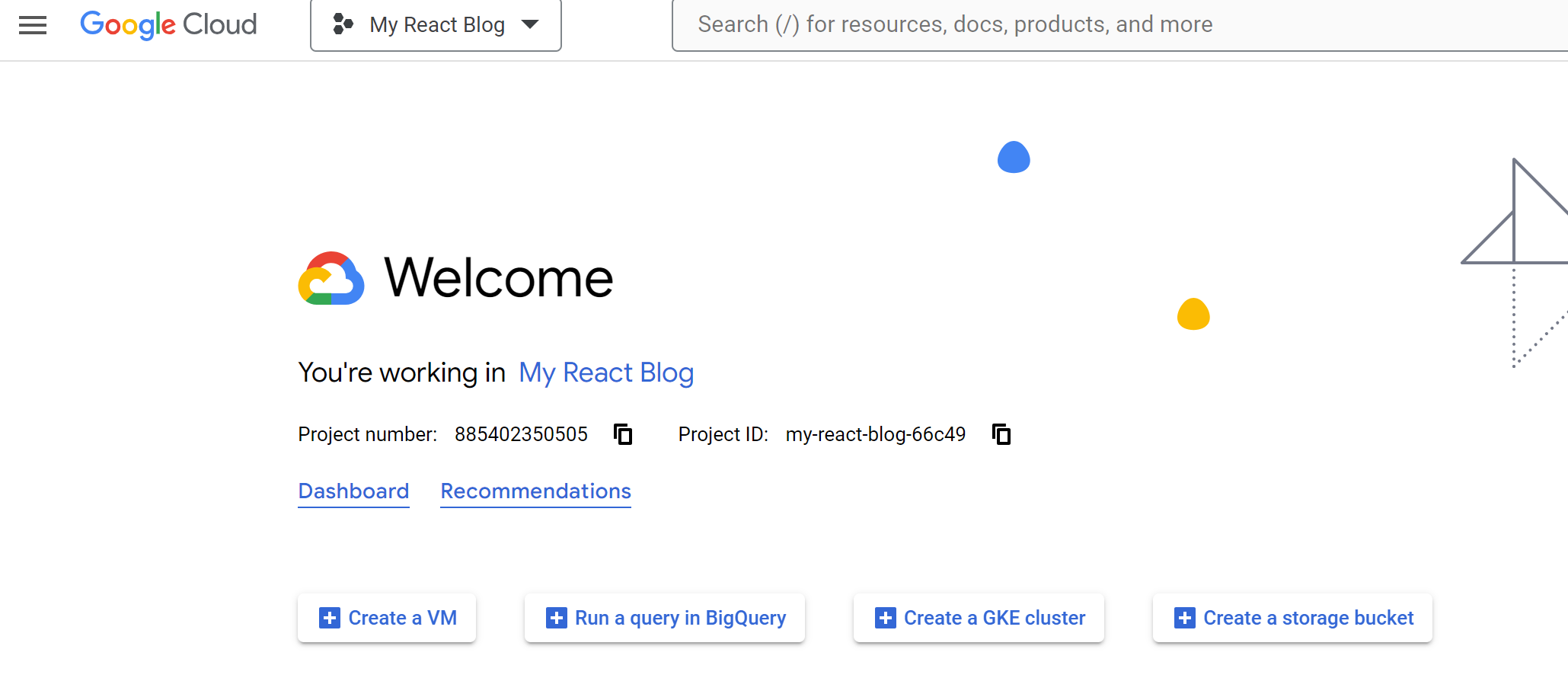This screenshot has height=678, width=1568.
Task: Click the 'Project ID:' label
Action: tap(723, 434)
